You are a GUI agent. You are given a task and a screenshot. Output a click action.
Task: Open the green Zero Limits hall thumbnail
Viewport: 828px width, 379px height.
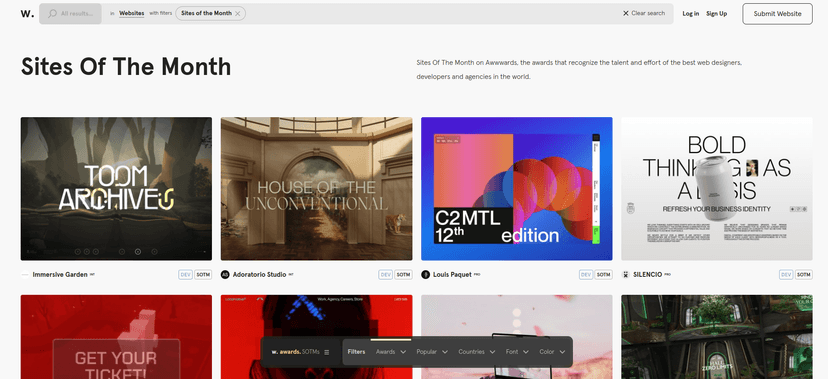click(717, 337)
